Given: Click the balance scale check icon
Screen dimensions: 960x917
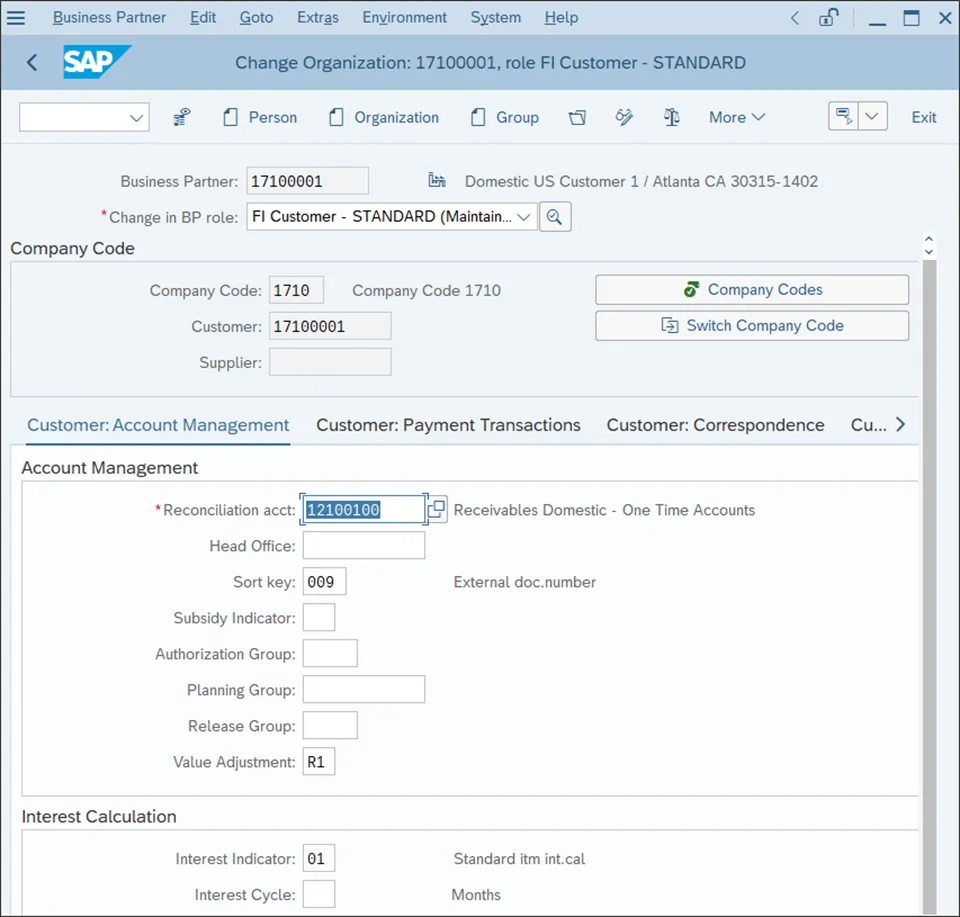Looking at the screenshot, I should click(x=672, y=117).
